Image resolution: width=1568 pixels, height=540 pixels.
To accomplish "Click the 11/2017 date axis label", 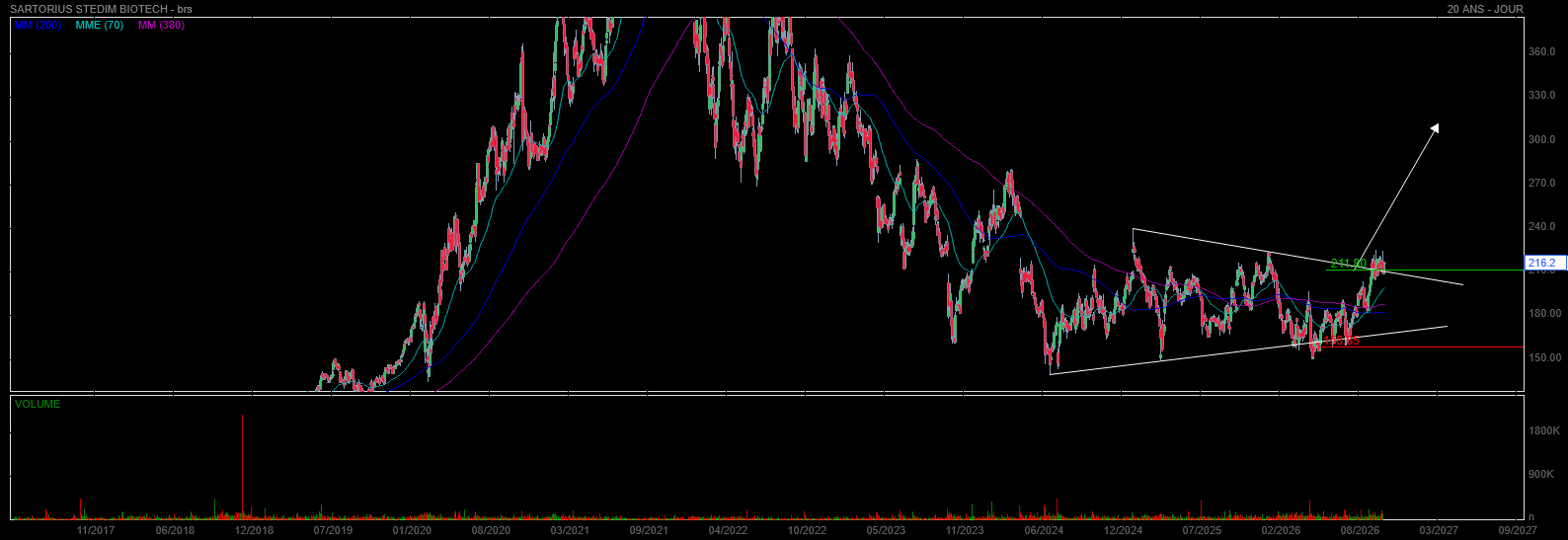I will point(96,530).
